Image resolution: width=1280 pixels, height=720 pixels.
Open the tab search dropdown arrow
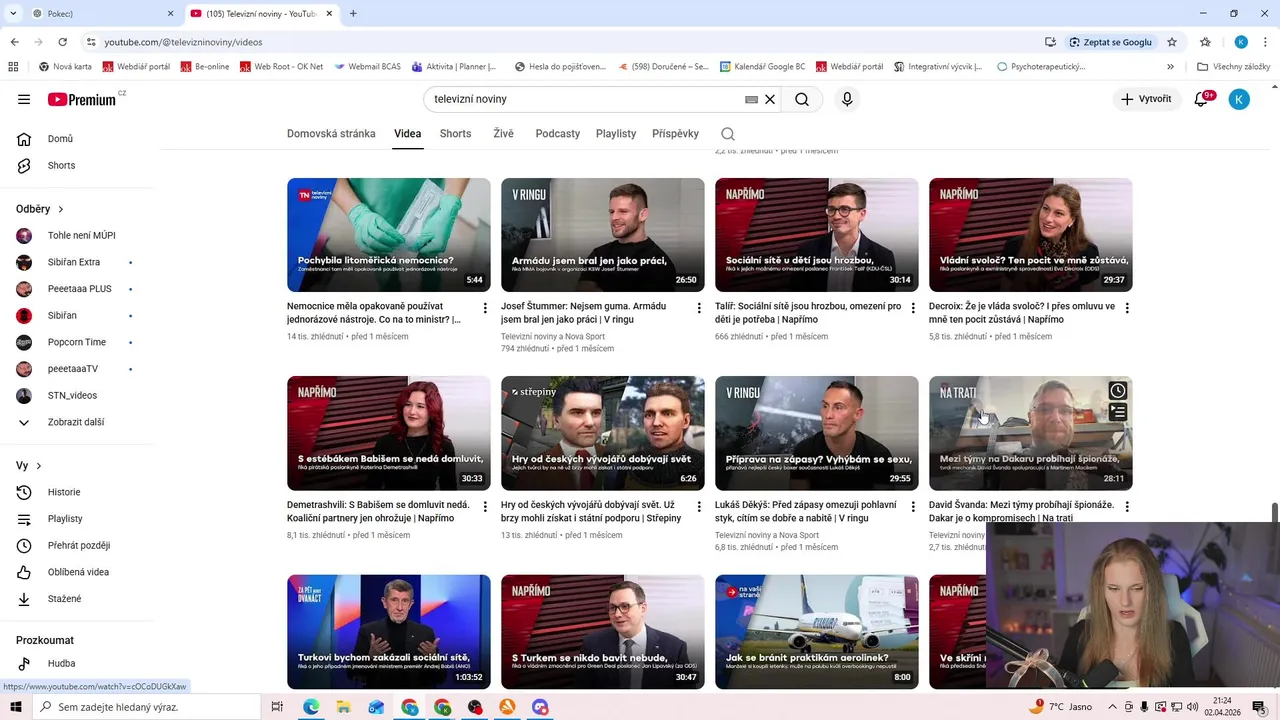point(13,13)
